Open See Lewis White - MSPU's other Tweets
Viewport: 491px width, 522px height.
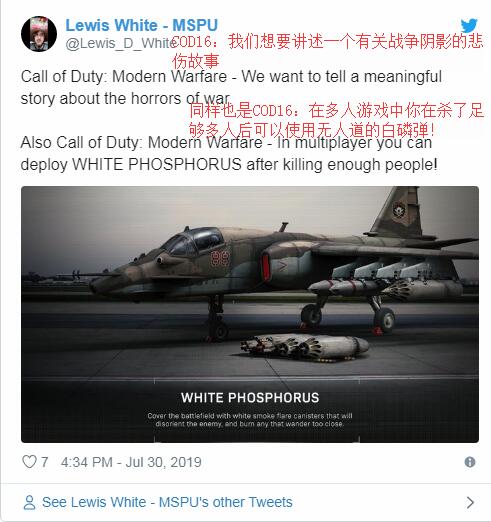point(167,502)
